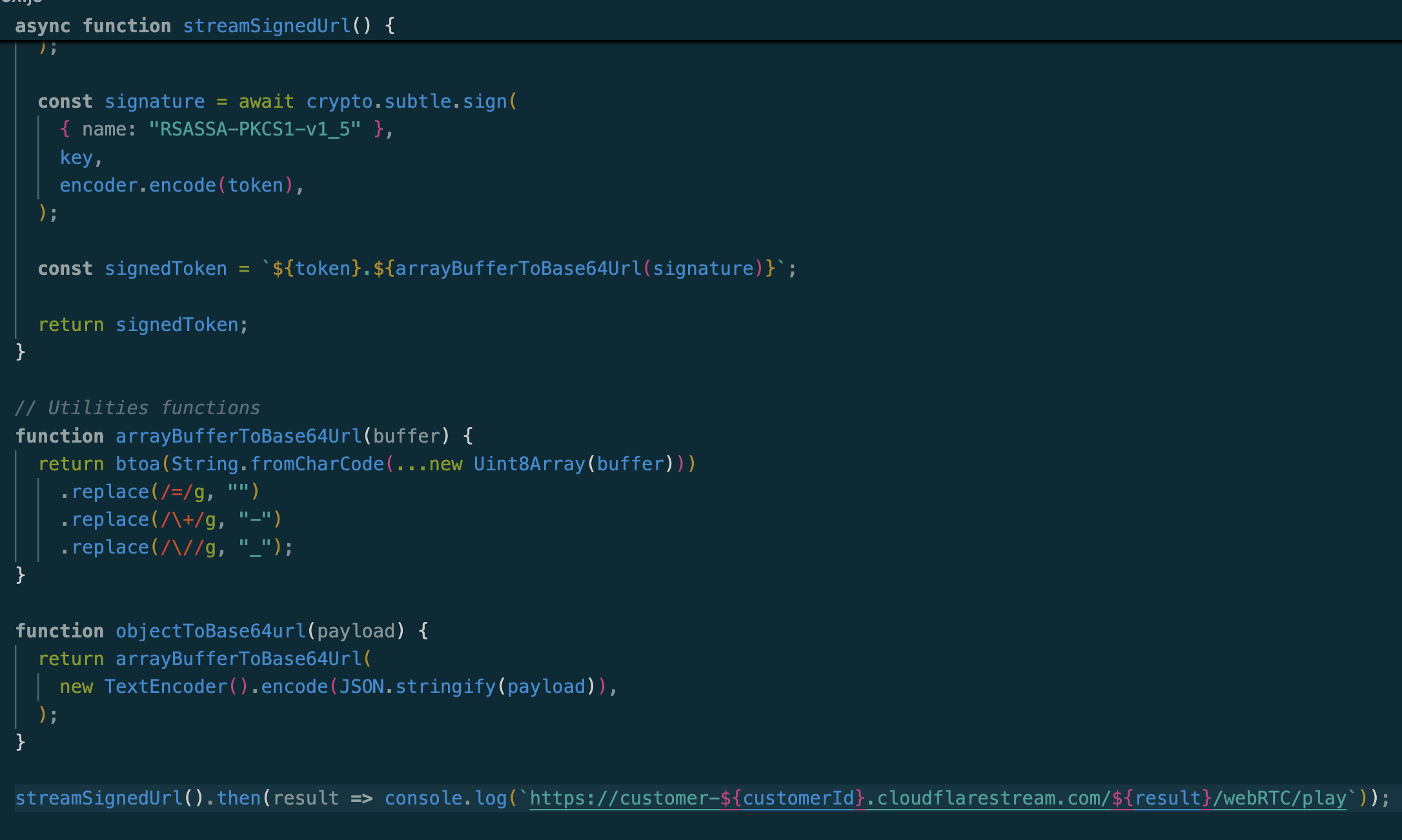Click the replace call producing an underscore
This screenshot has width=1402, height=840.
pos(110,547)
